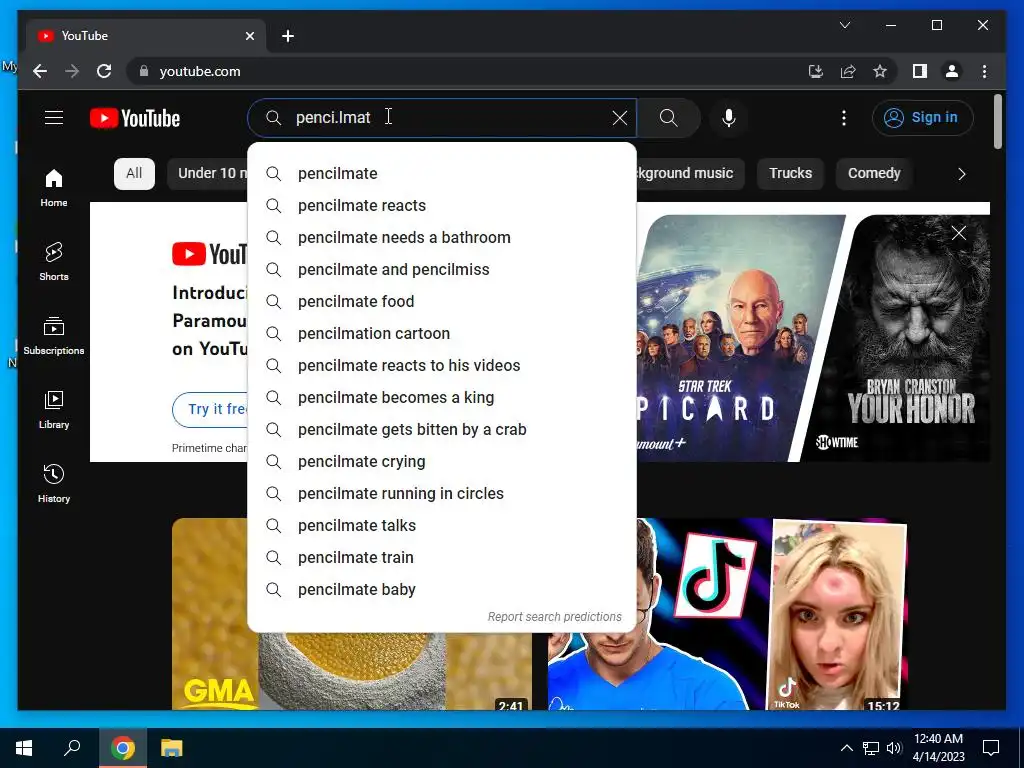
Task: Close the YouTube browser tab
Action: pos(249,36)
